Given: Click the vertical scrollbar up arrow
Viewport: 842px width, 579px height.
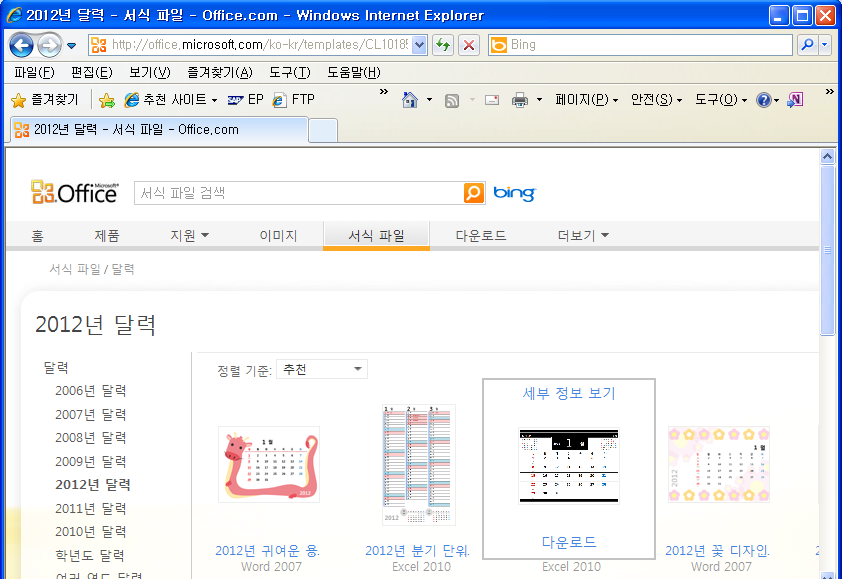Looking at the screenshot, I should click(828, 156).
